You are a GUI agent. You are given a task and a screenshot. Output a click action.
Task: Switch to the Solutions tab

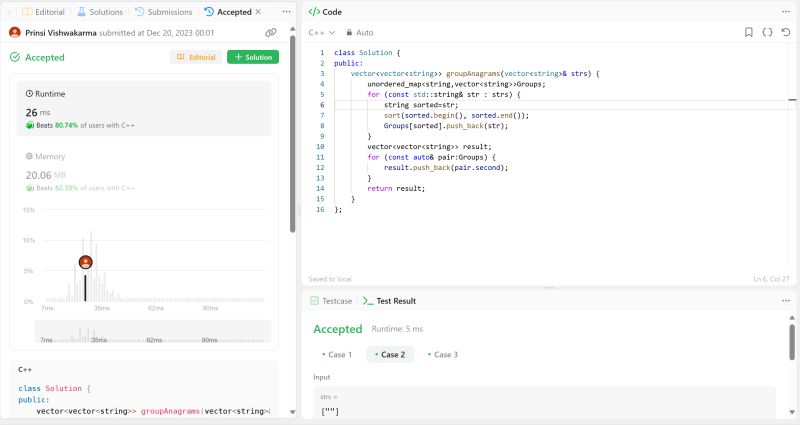100,12
